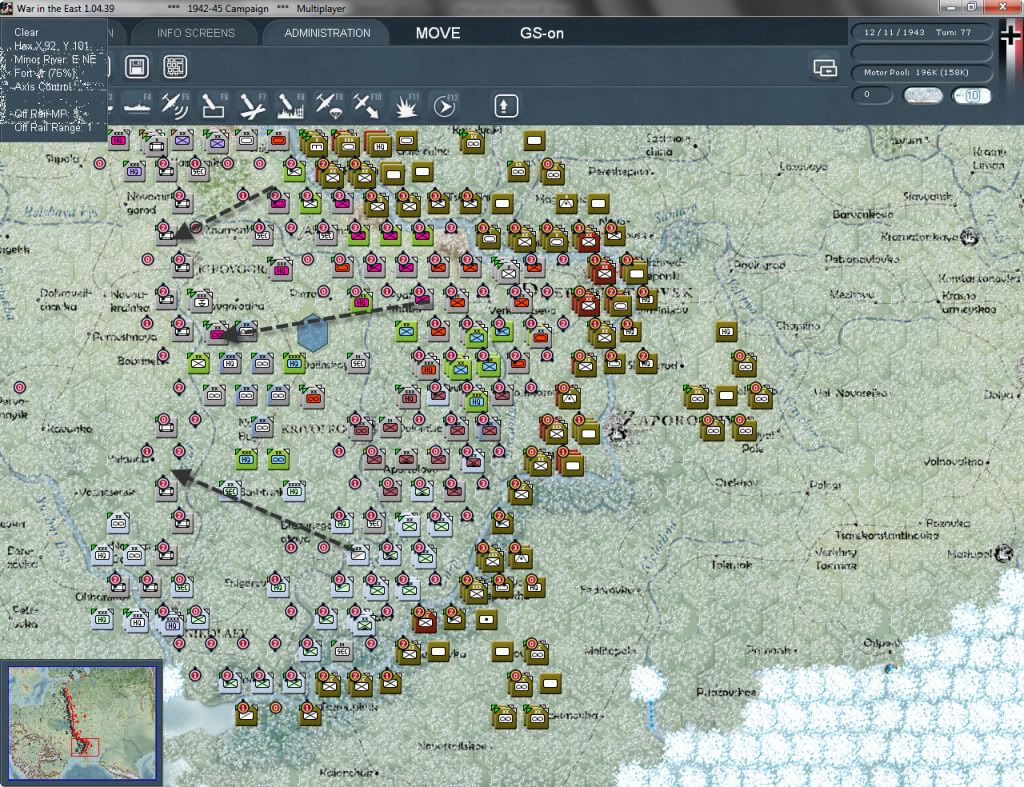Click the 'Minor River: E NE' text
Image resolution: width=1024 pixels, height=787 pixels.
coord(56,59)
